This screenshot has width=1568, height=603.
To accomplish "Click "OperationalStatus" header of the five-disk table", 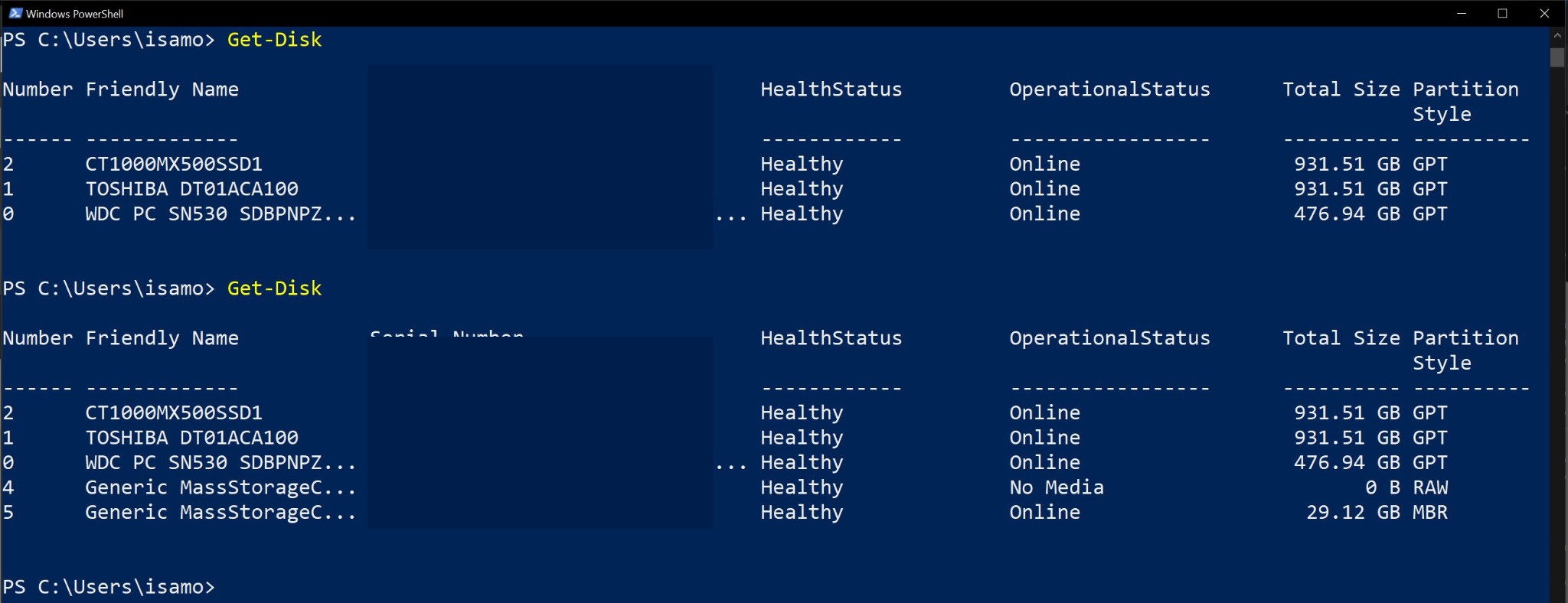I will point(1109,338).
